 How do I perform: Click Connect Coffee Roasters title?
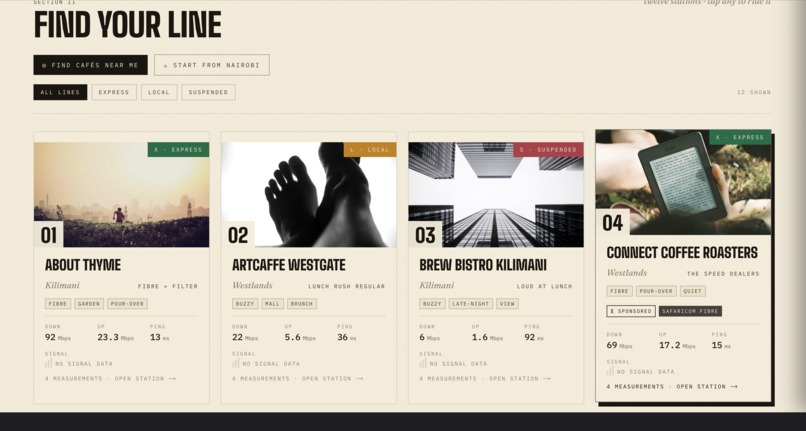pyautogui.click(x=682, y=253)
